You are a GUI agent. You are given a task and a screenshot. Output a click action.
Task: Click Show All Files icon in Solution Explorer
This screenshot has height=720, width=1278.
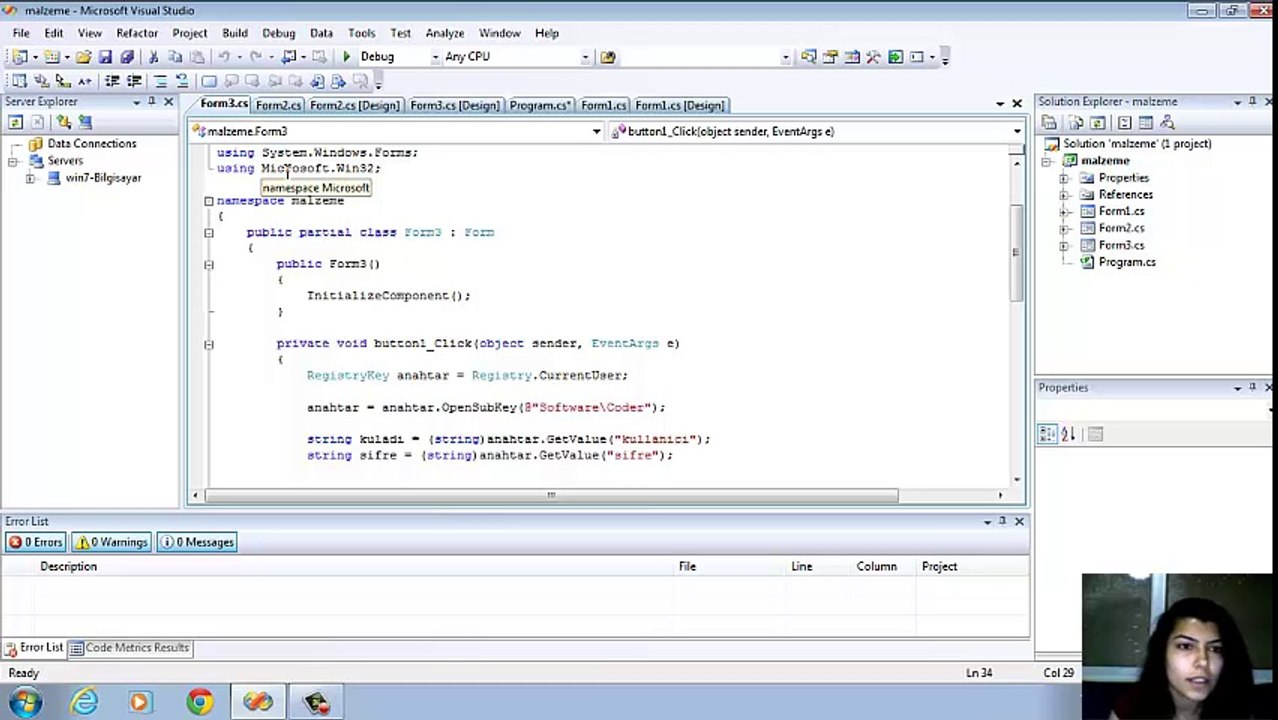coord(1076,122)
